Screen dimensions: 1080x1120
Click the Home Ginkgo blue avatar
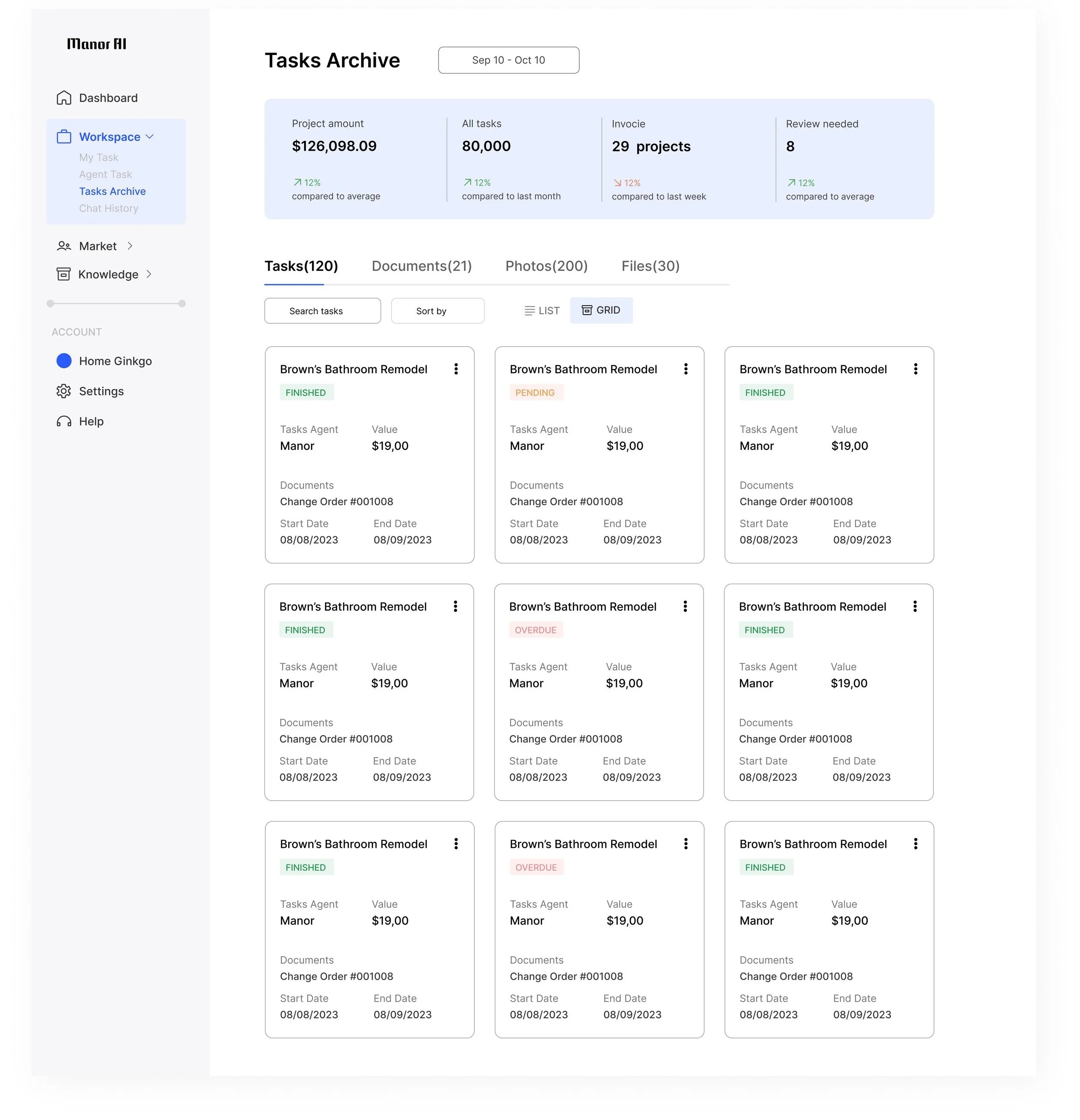tap(64, 361)
